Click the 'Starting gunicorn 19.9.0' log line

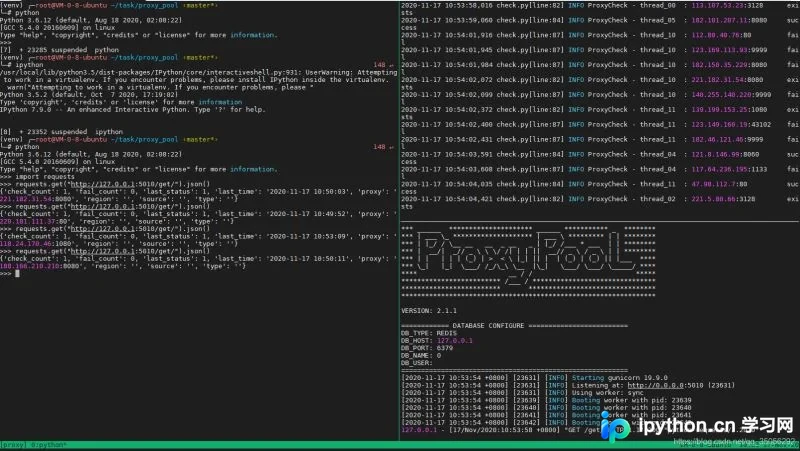pos(534,378)
